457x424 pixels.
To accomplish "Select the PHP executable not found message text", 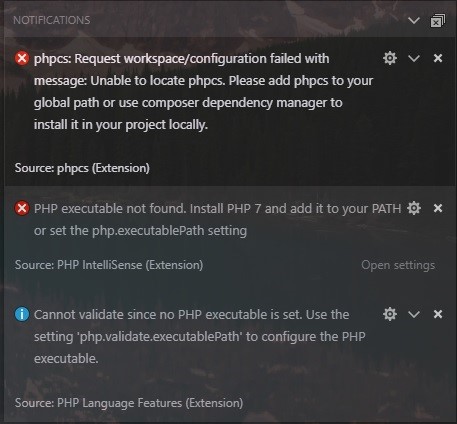I will coord(218,219).
